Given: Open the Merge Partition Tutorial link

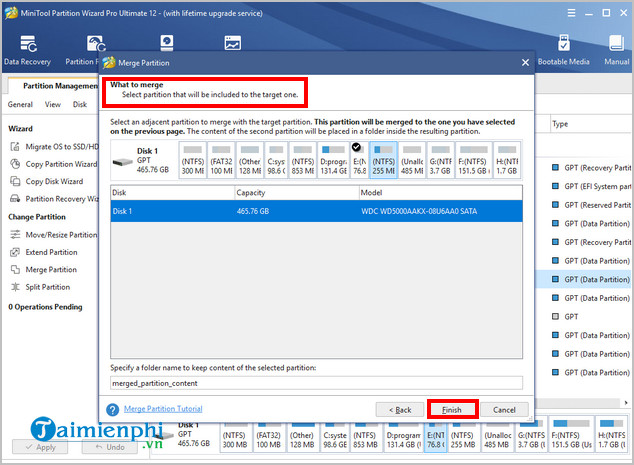Looking at the screenshot, I should [163, 409].
